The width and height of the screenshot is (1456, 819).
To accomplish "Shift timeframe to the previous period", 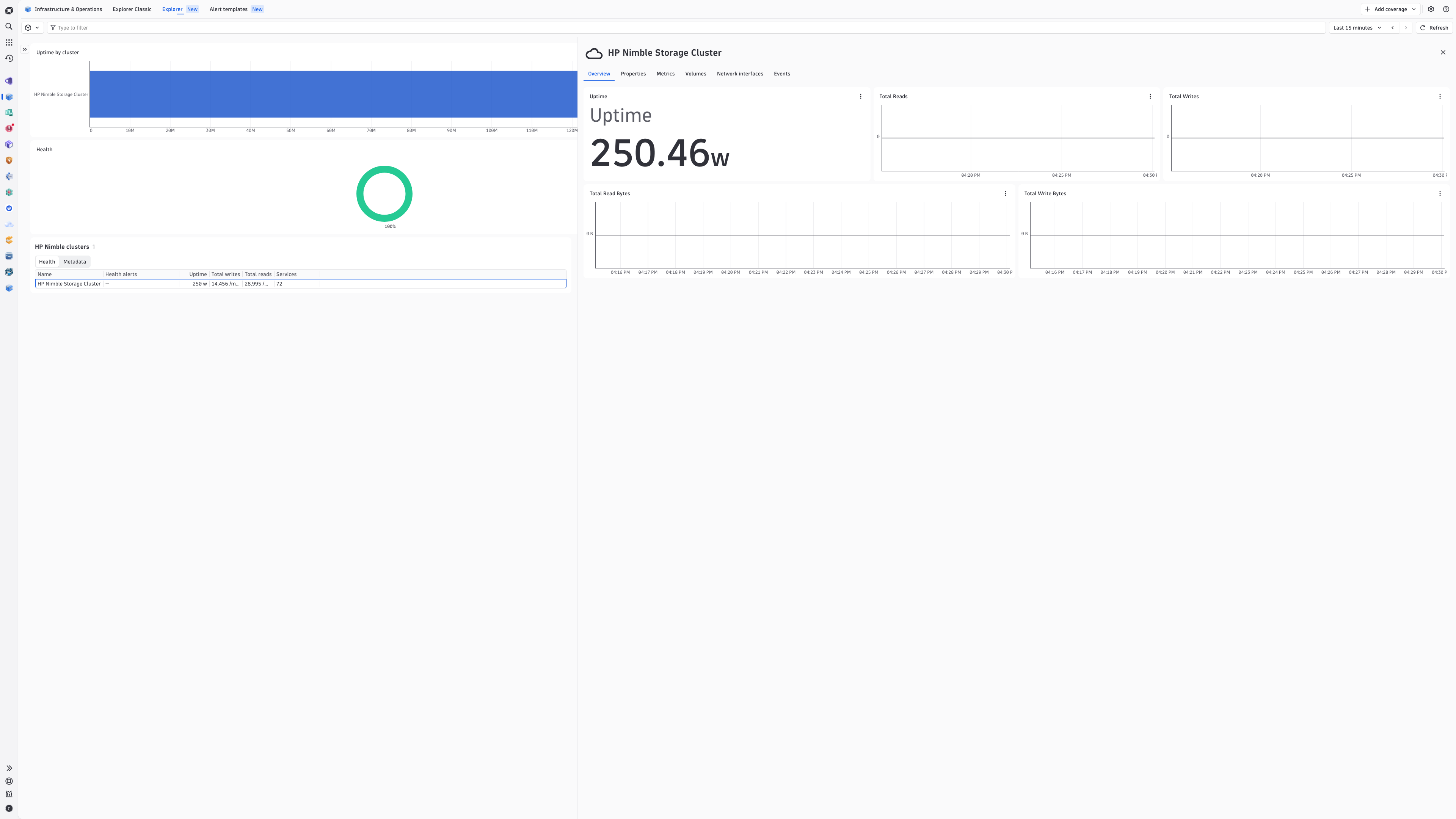I will pos(1393,28).
